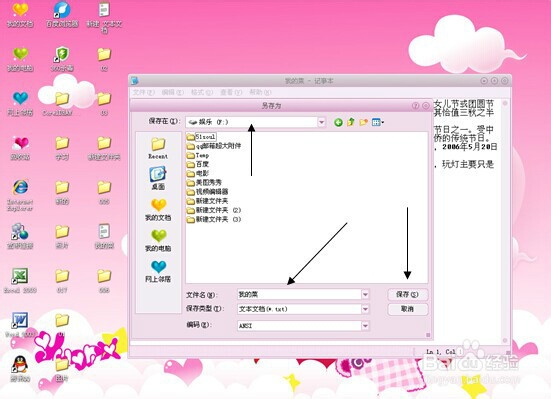Open the 百度浏览器 desktop shortcut

62,14
